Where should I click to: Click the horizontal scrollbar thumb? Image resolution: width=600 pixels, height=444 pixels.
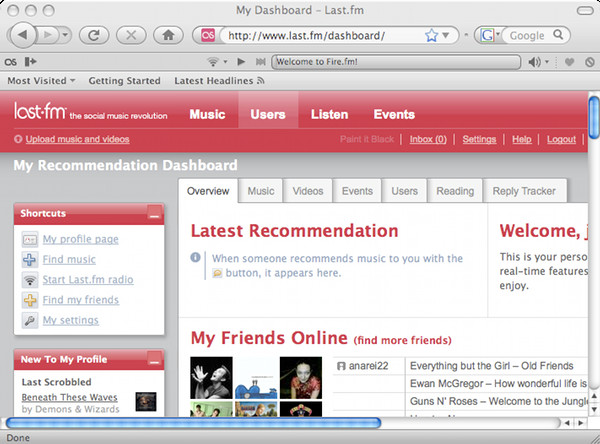(194, 423)
